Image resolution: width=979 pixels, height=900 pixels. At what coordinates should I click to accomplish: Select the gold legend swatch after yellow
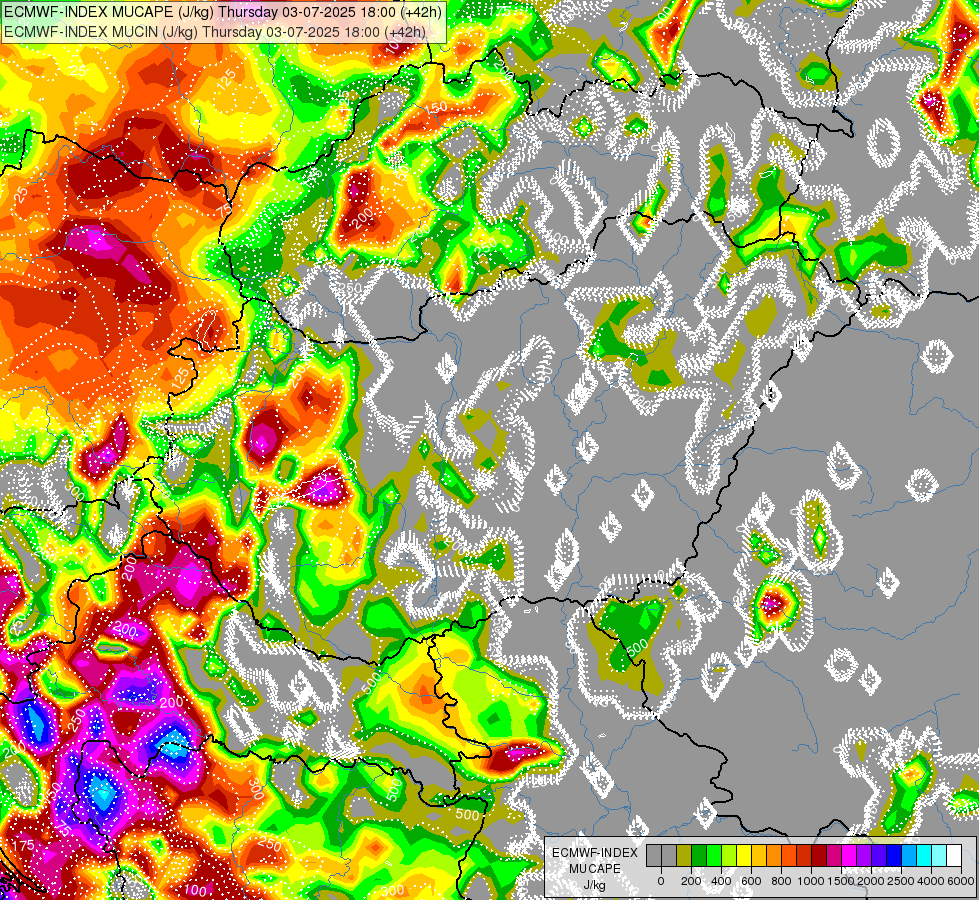coord(759,855)
